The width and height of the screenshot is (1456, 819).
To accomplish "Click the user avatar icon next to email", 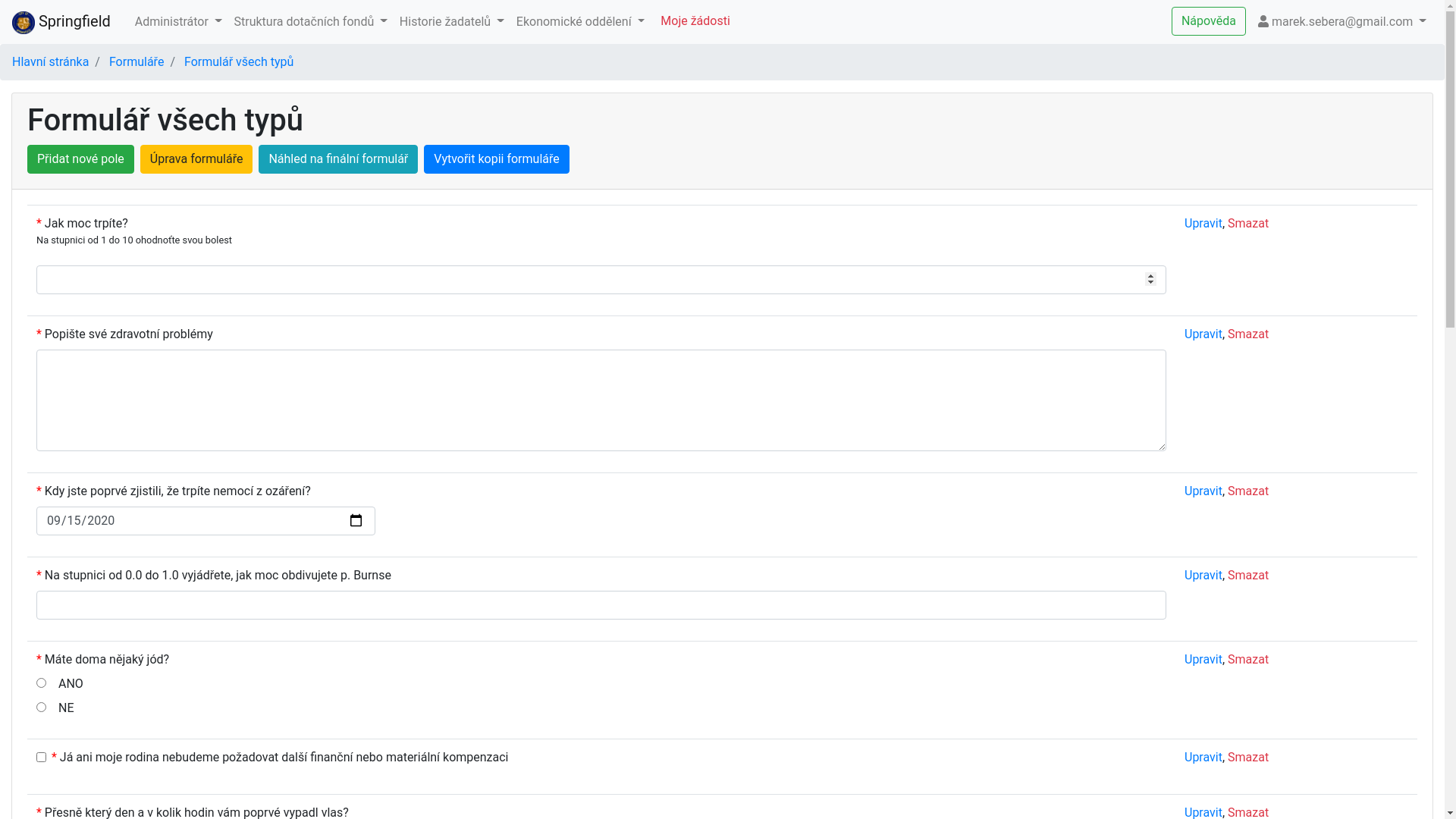I will coord(1263,22).
